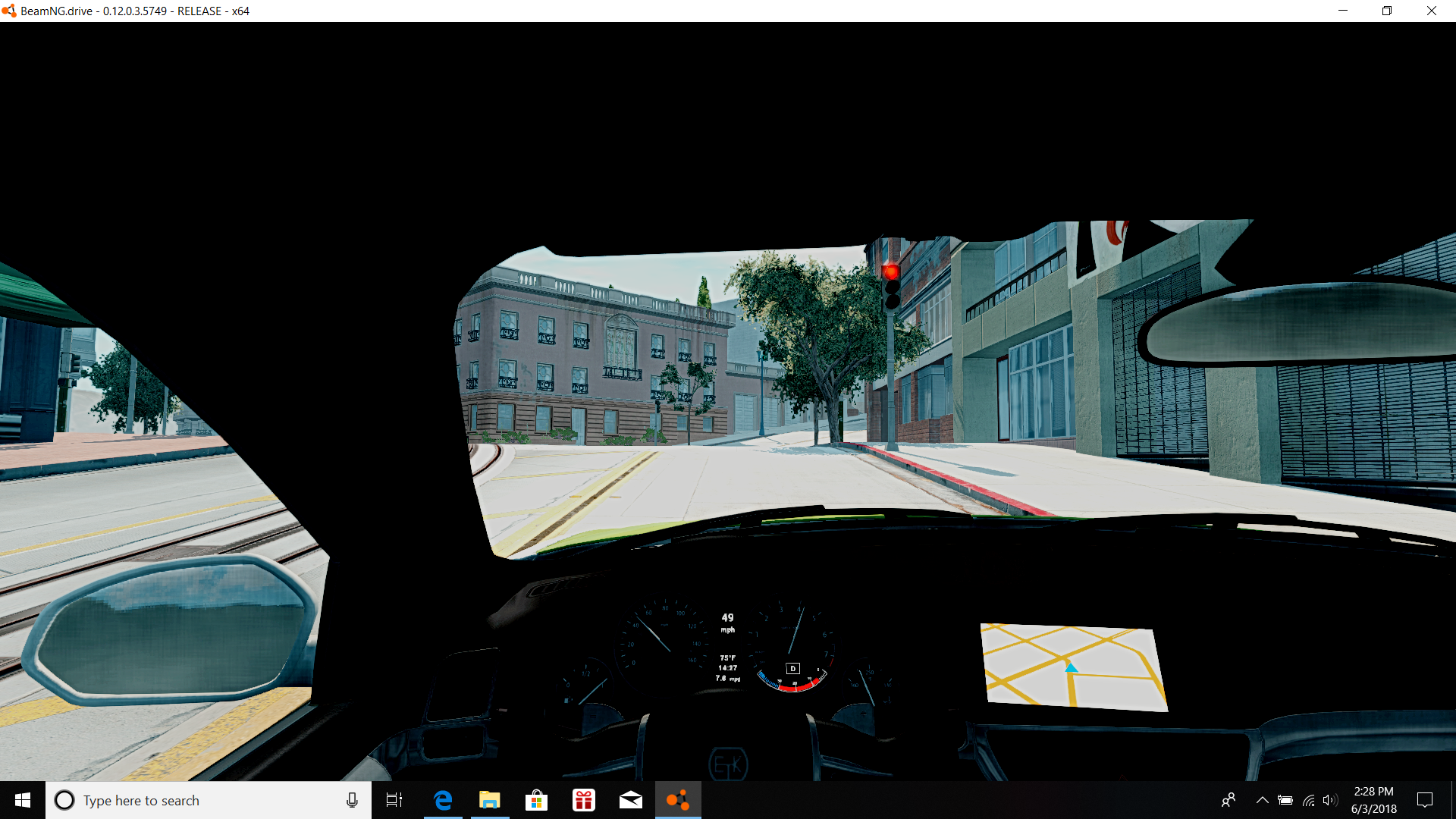Activate the Cortana microphone icon
This screenshot has width=1456, height=819.
click(x=352, y=800)
